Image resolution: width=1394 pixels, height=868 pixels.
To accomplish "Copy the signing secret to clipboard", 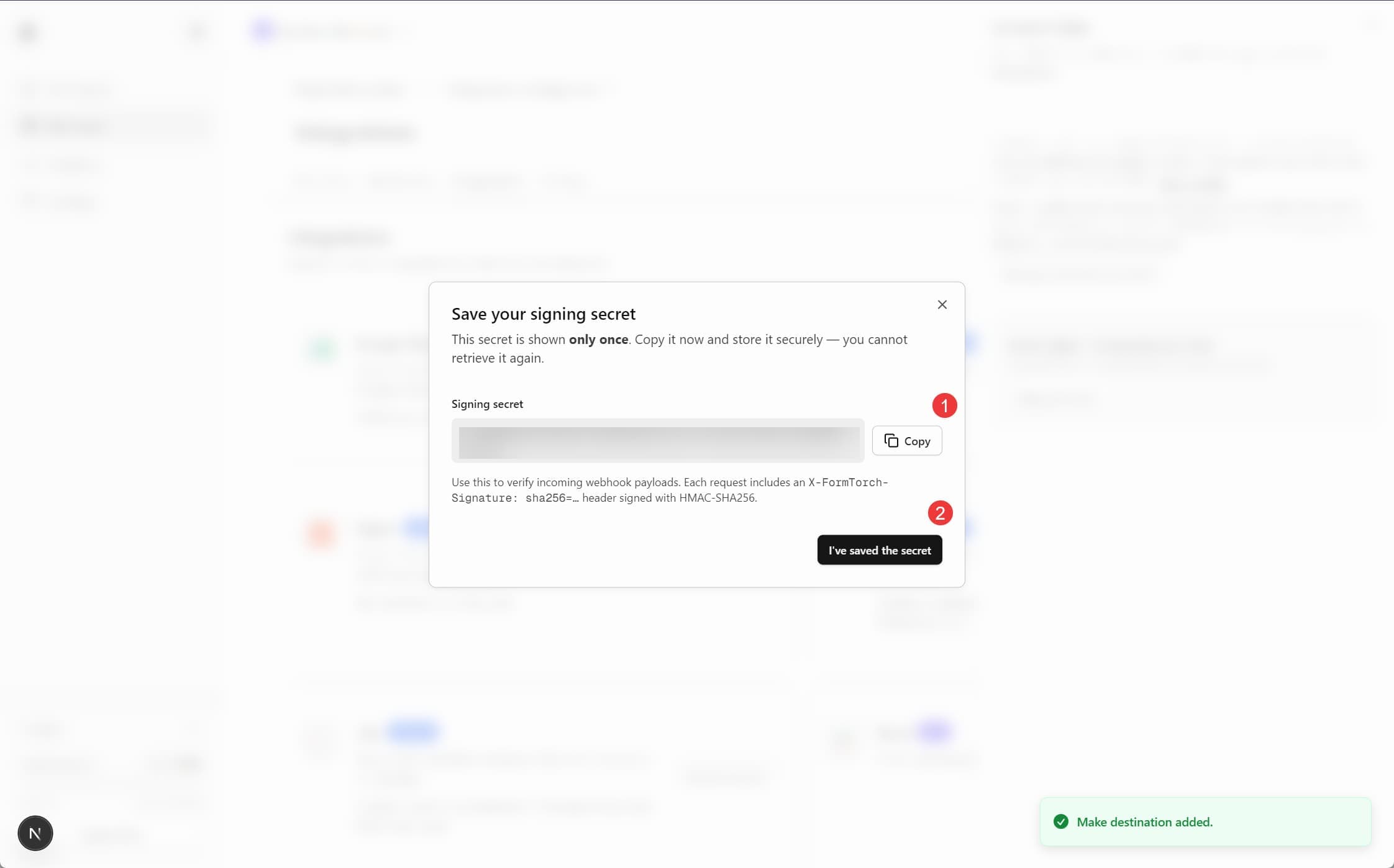I will click(x=907, y=441).
